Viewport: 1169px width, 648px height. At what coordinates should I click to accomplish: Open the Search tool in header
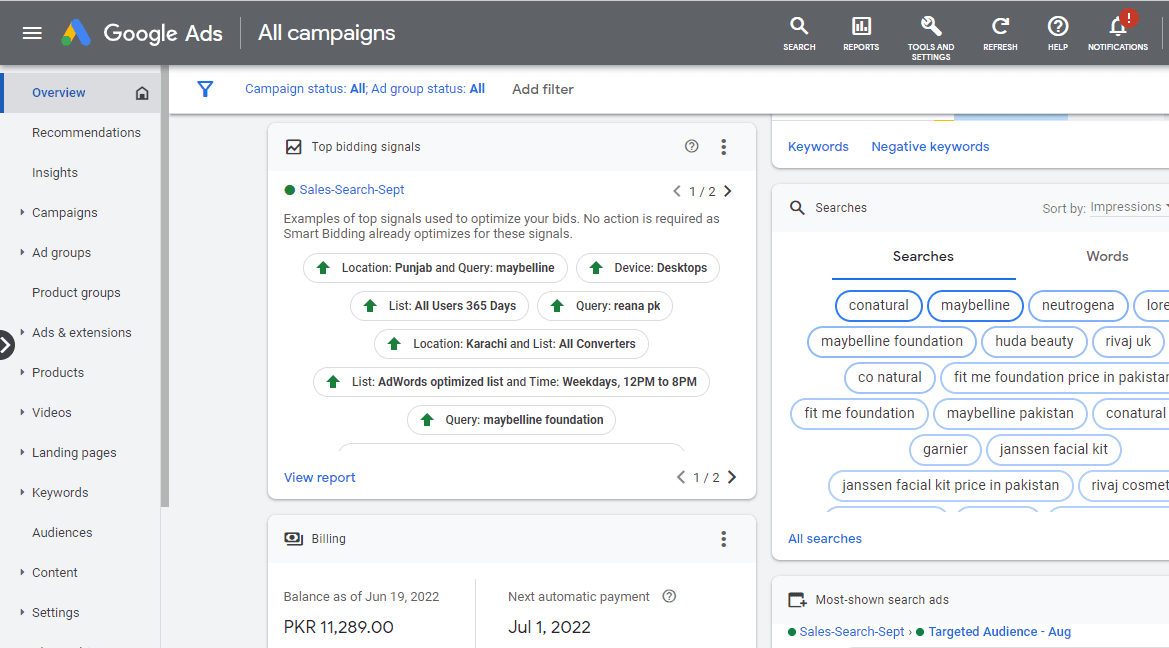pos(799,34)
